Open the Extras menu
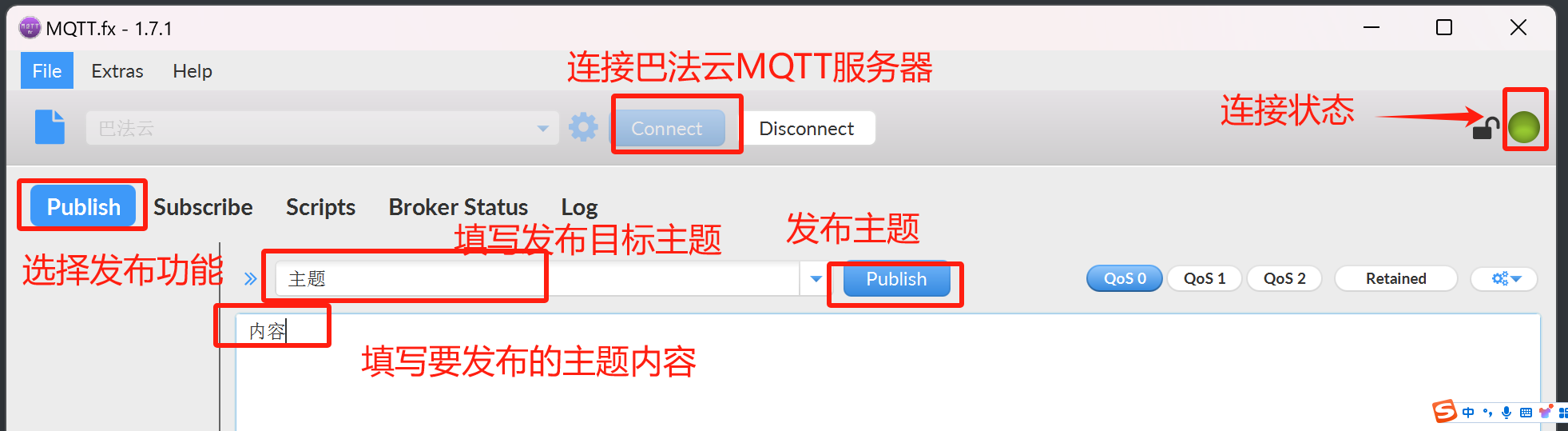The image size is (1568, 431). (117, 71)
